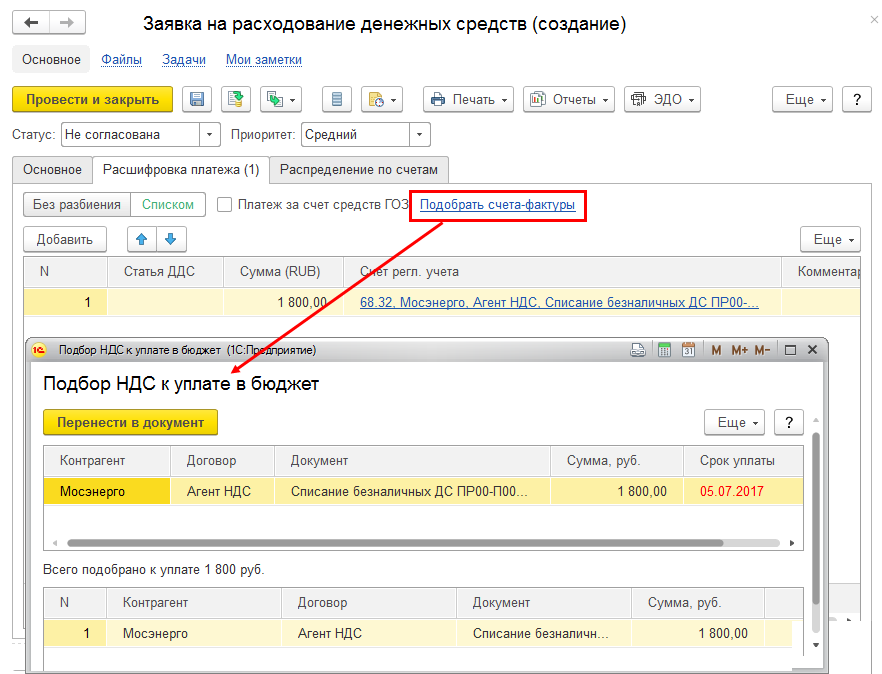
Task: Open the calendar icon in popup title bar
Action: click(688, 351)
